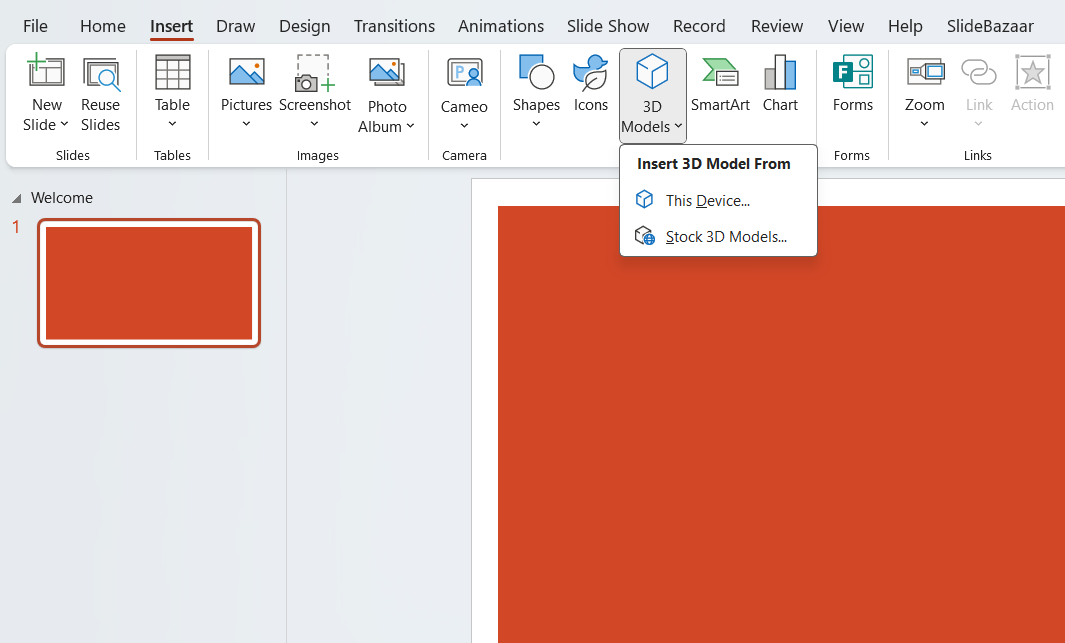Insert a SmartArt graphic
1065x643 pixels.
[721, 85]
